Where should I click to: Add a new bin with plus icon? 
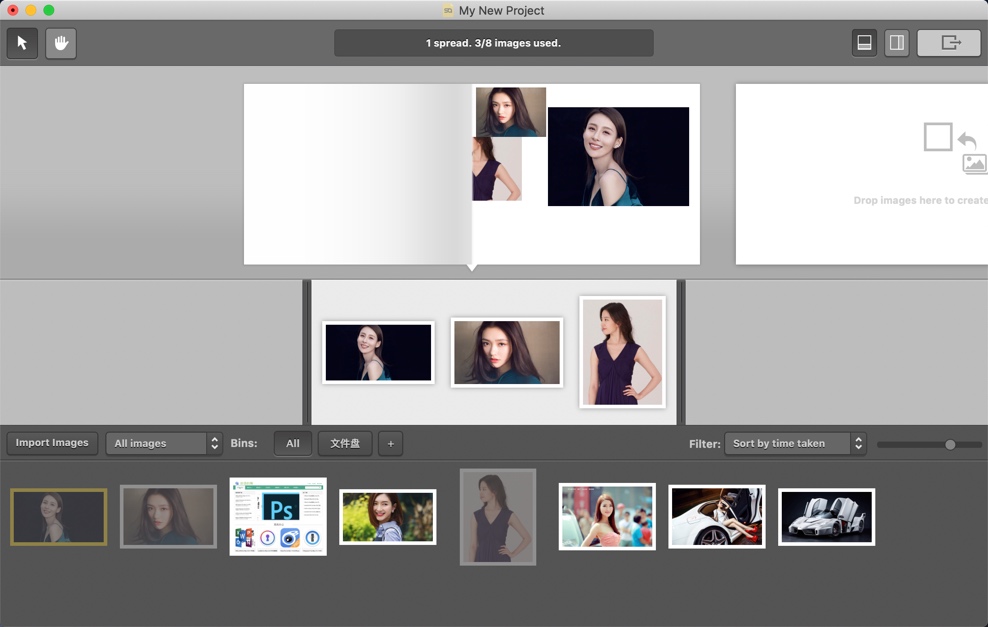[x=390, y=443]
